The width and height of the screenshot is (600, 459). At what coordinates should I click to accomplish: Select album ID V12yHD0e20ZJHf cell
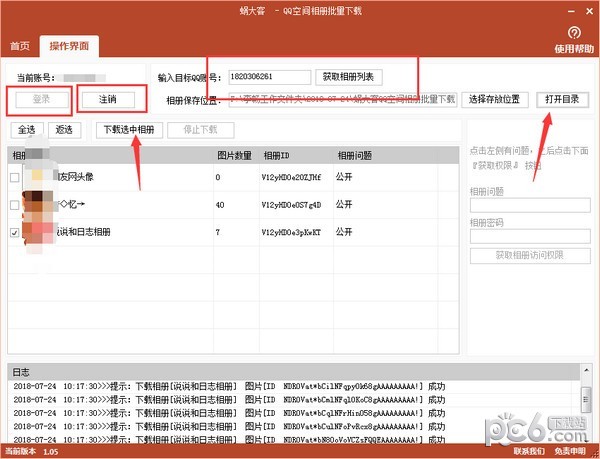[291, 177]
